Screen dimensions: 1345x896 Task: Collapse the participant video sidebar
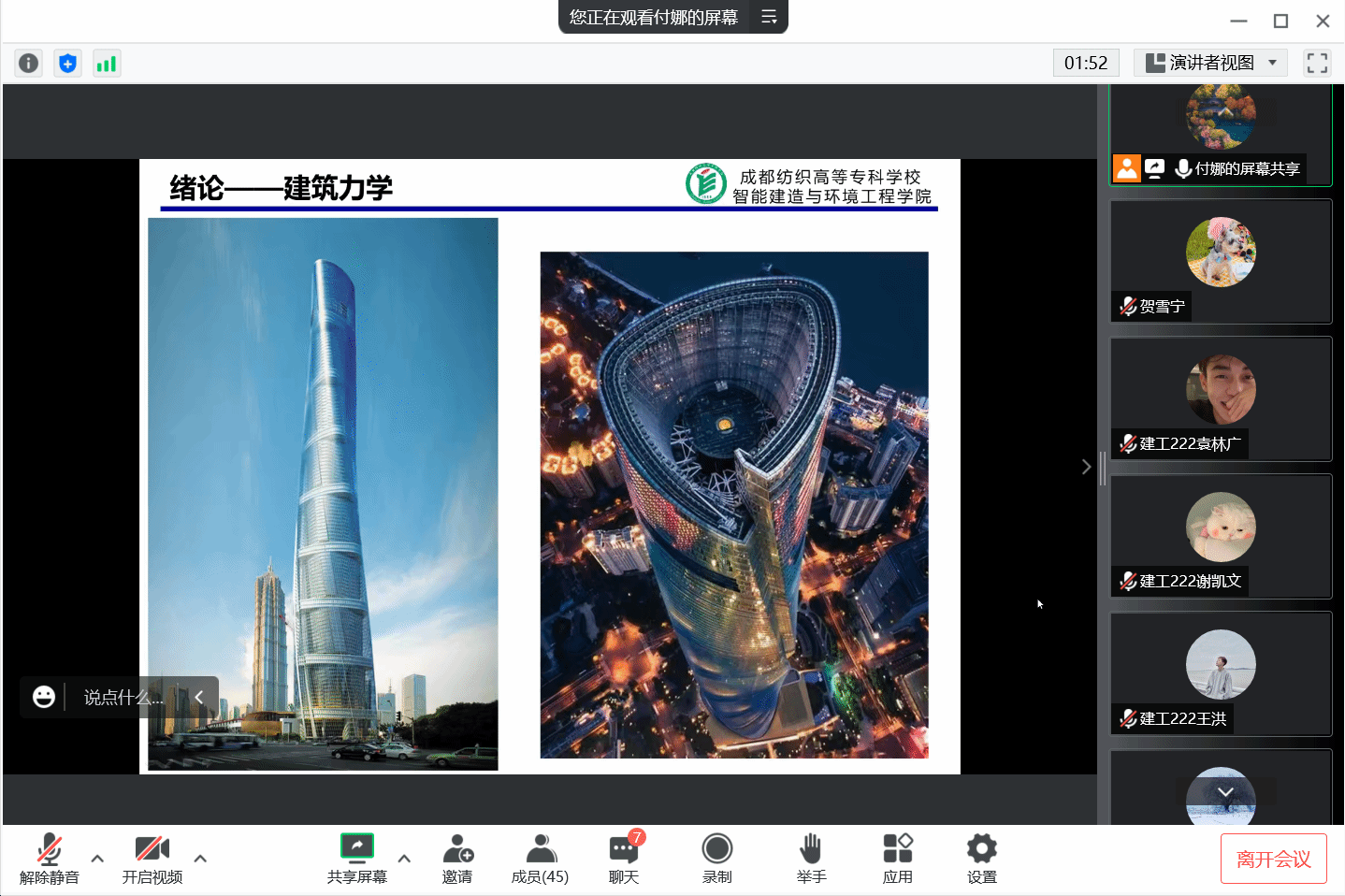coord(1086,467)
